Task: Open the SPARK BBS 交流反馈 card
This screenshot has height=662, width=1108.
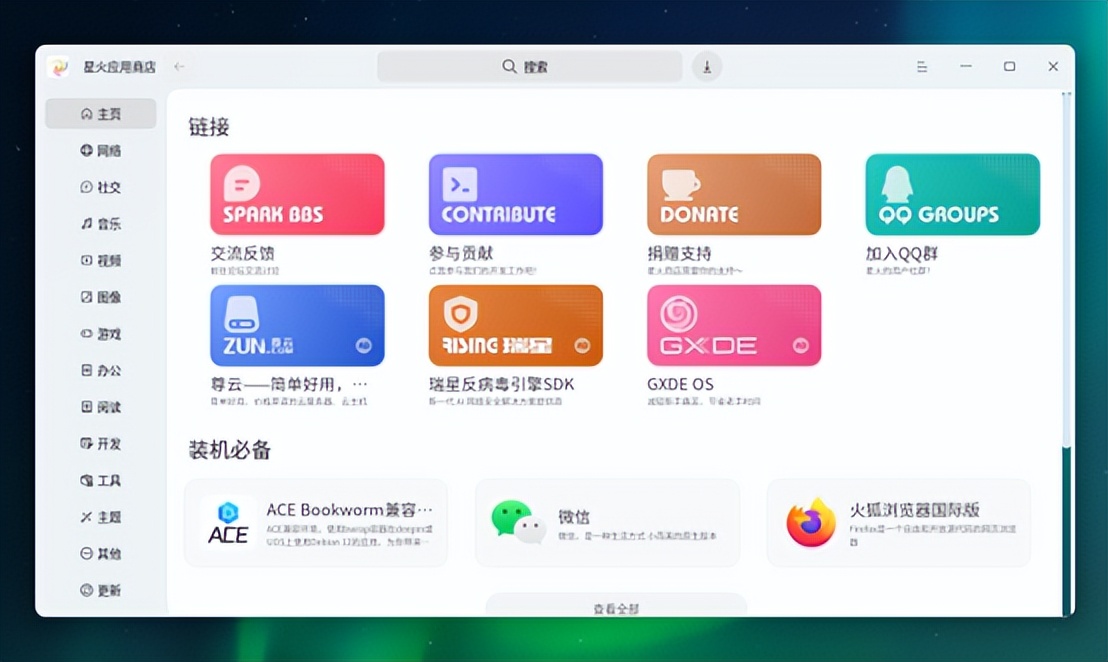Action: coord(297,193)
